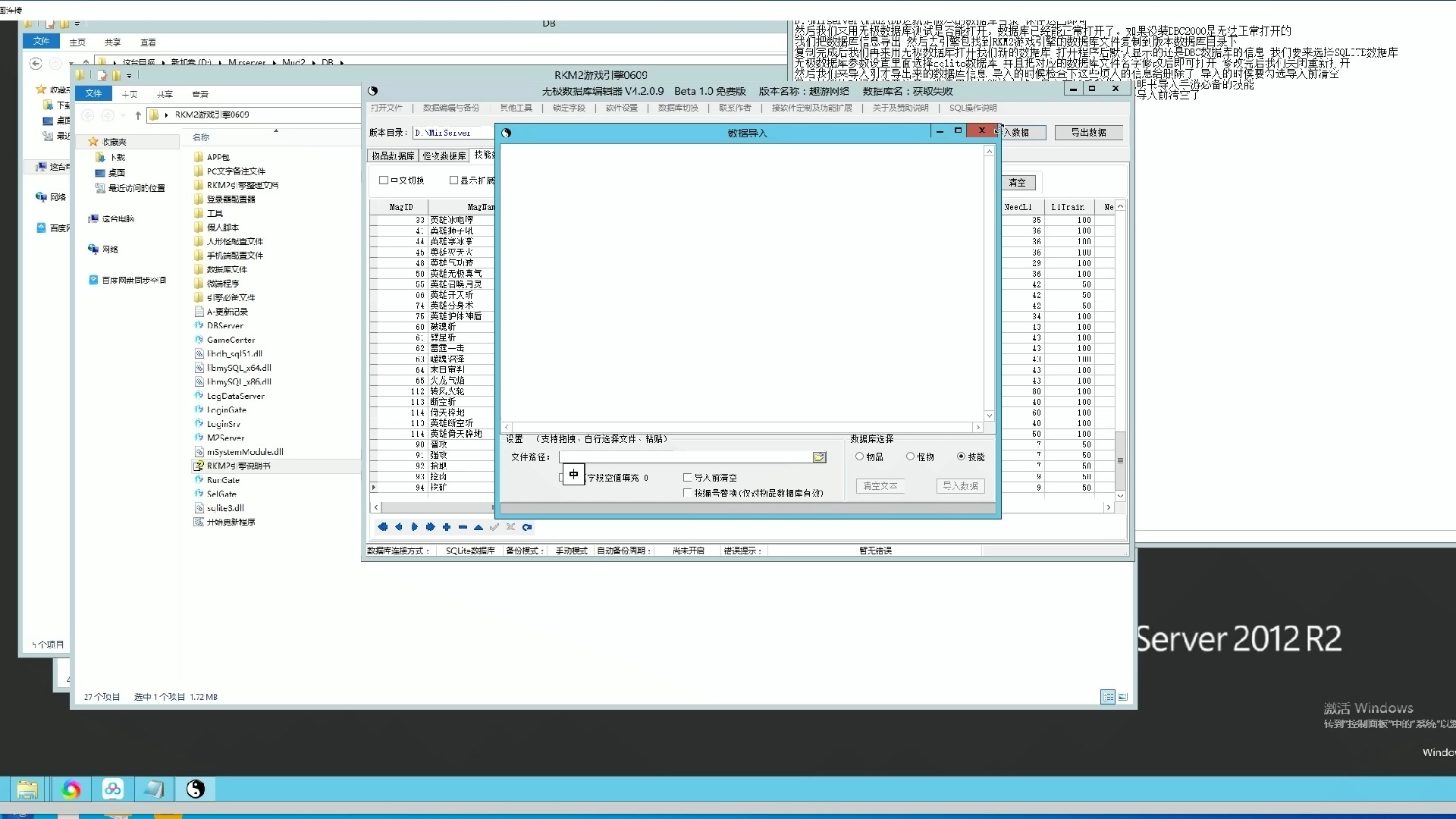Click the refresh data icon in navigator
Viewport: 1456px width, 819px height.
(x=527, y=527)
